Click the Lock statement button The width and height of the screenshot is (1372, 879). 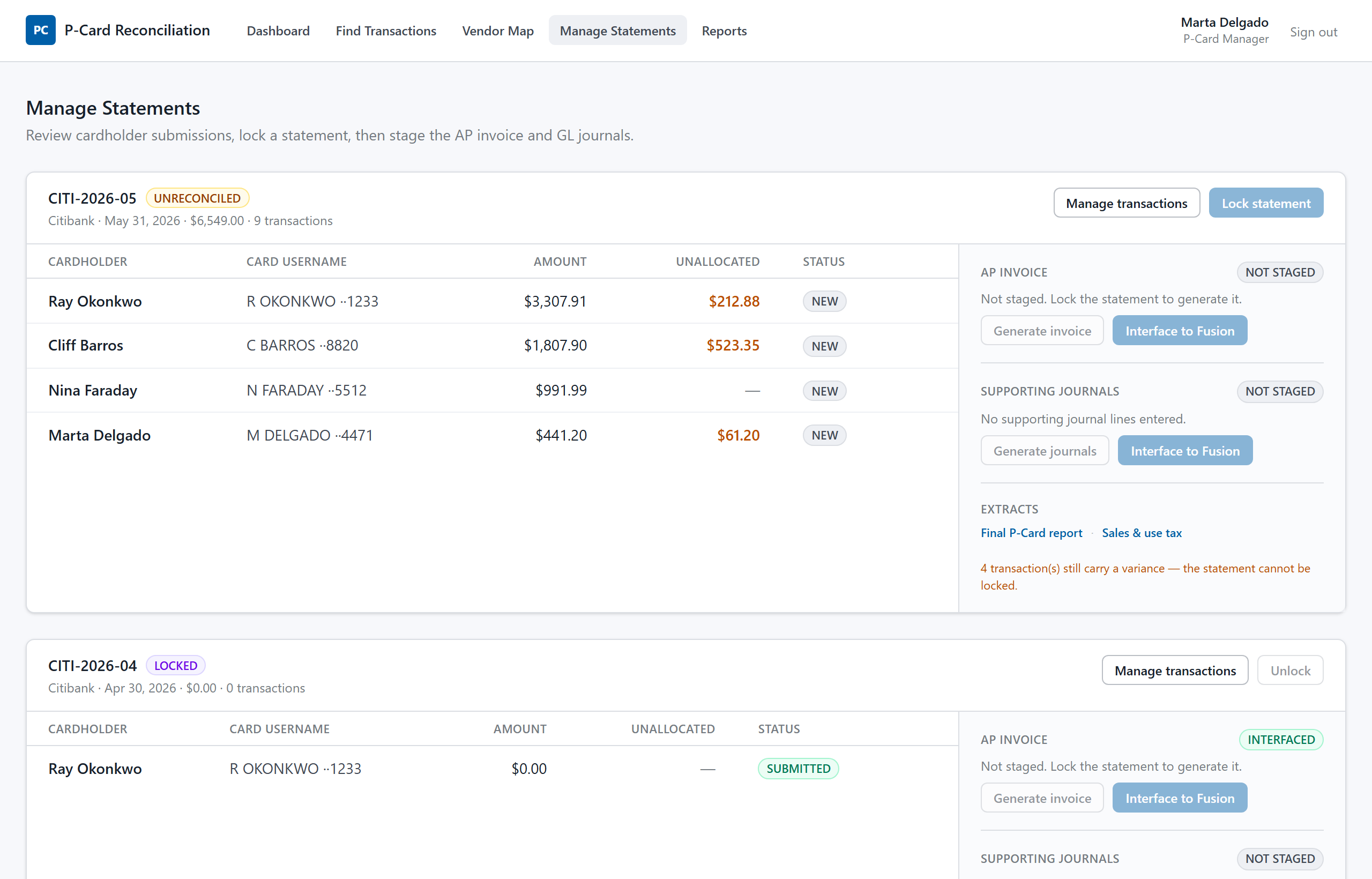1265,203
